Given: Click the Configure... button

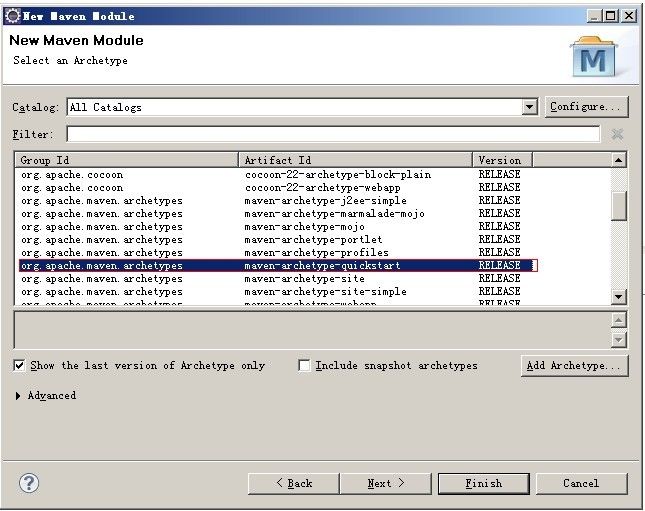Looking at the screenshot, I should coord(587,107).
